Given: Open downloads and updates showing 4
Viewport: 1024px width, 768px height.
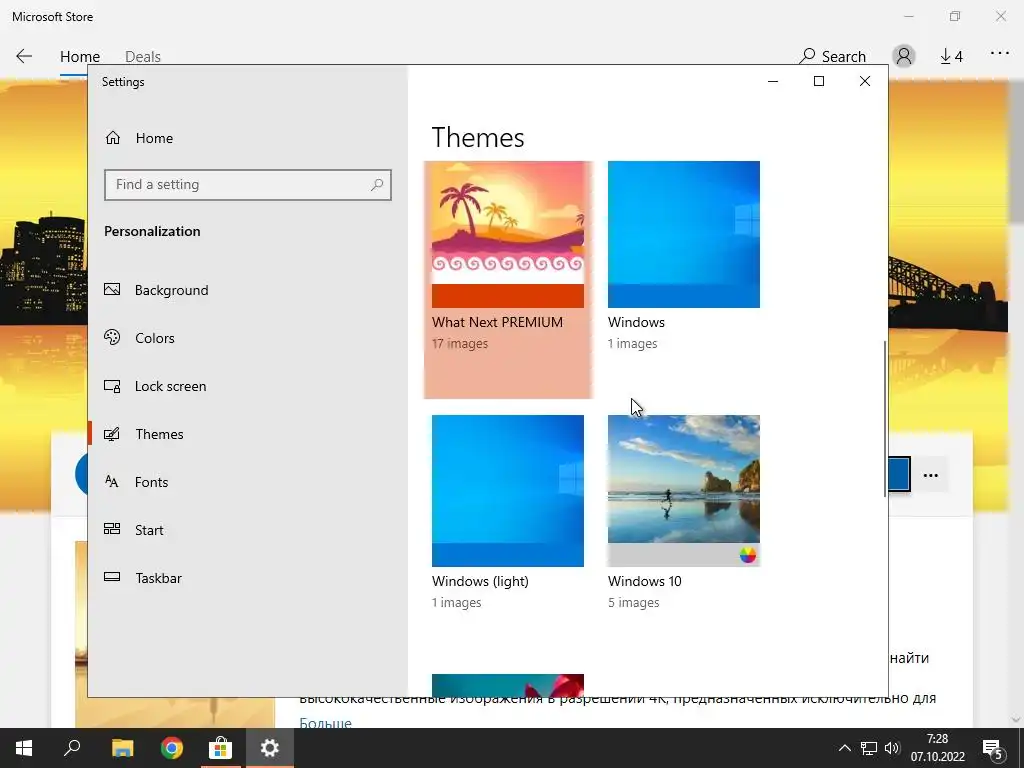Looking at the screenshot, I should pos(952,57).
